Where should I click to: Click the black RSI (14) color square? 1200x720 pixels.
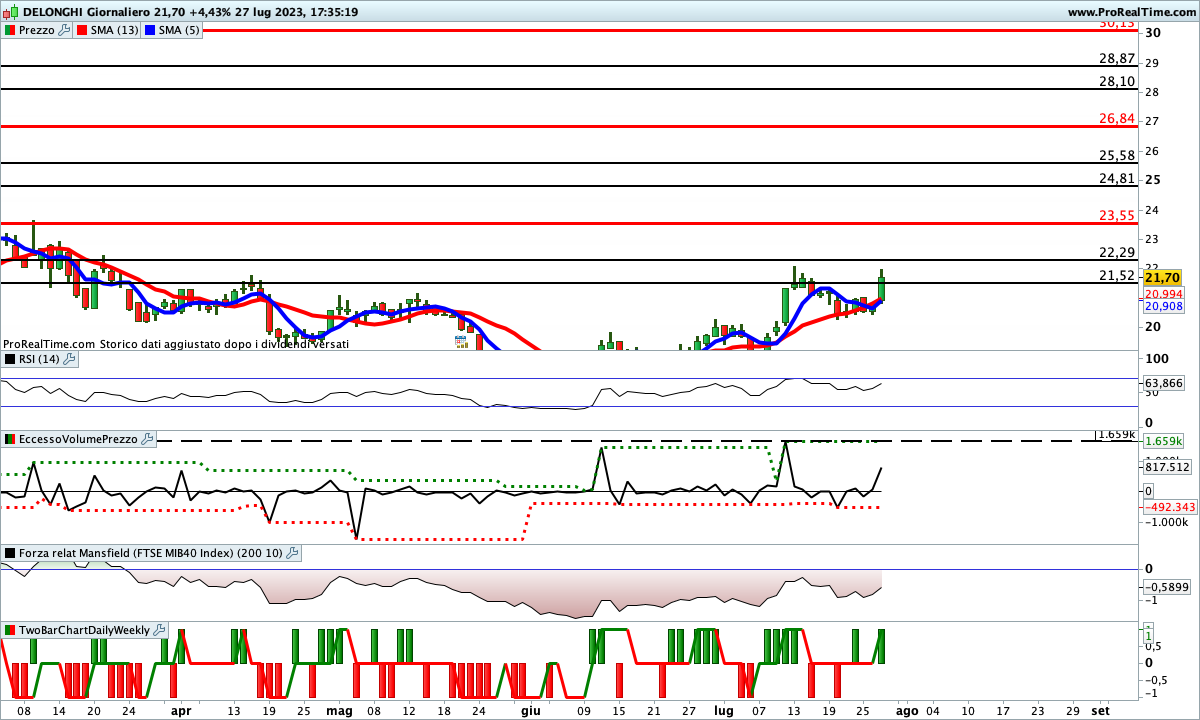(10, 359)
